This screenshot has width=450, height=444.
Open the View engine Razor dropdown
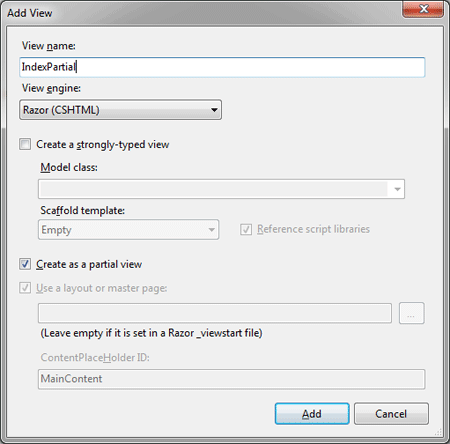[x=120, y=110]
